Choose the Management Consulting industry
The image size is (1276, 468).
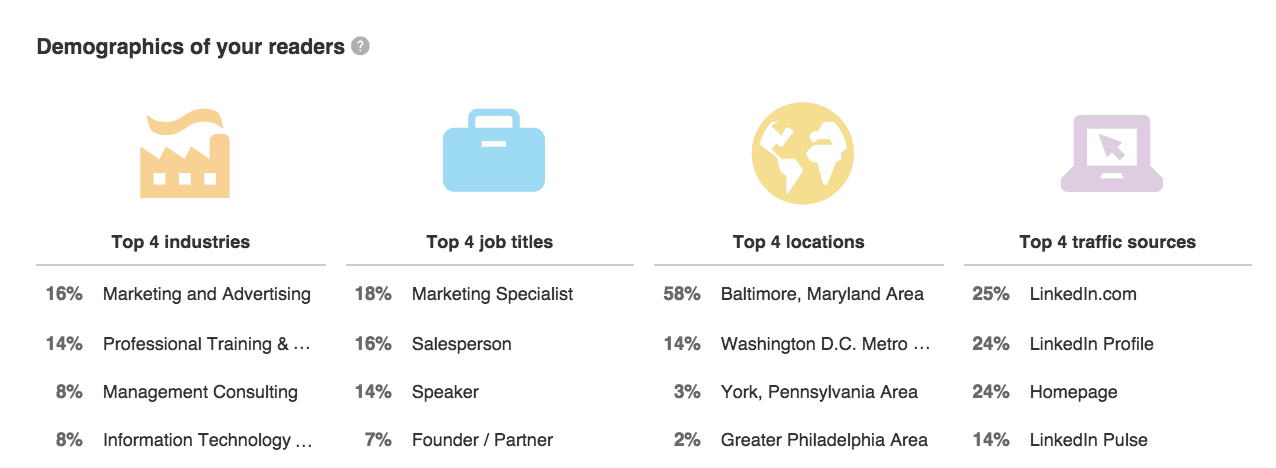[x=200, y=392]
